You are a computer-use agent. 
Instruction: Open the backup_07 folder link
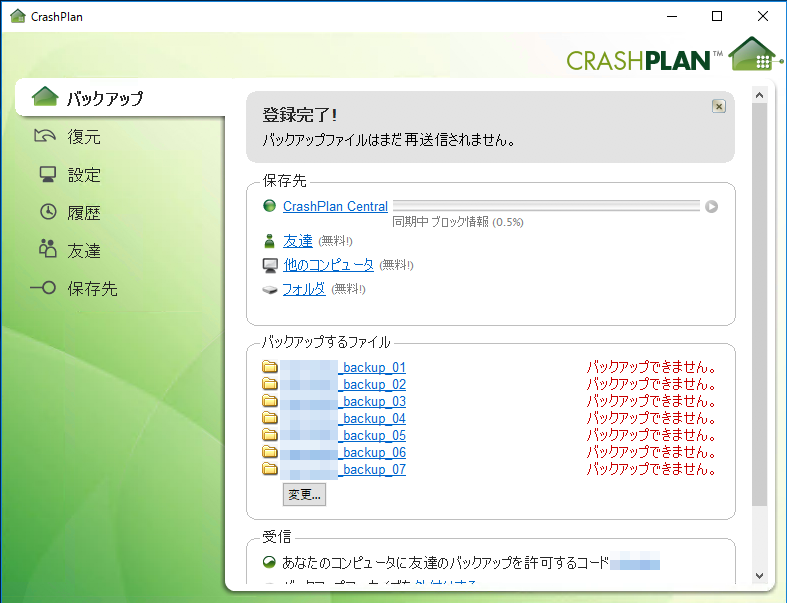click(x=374, y=469)
